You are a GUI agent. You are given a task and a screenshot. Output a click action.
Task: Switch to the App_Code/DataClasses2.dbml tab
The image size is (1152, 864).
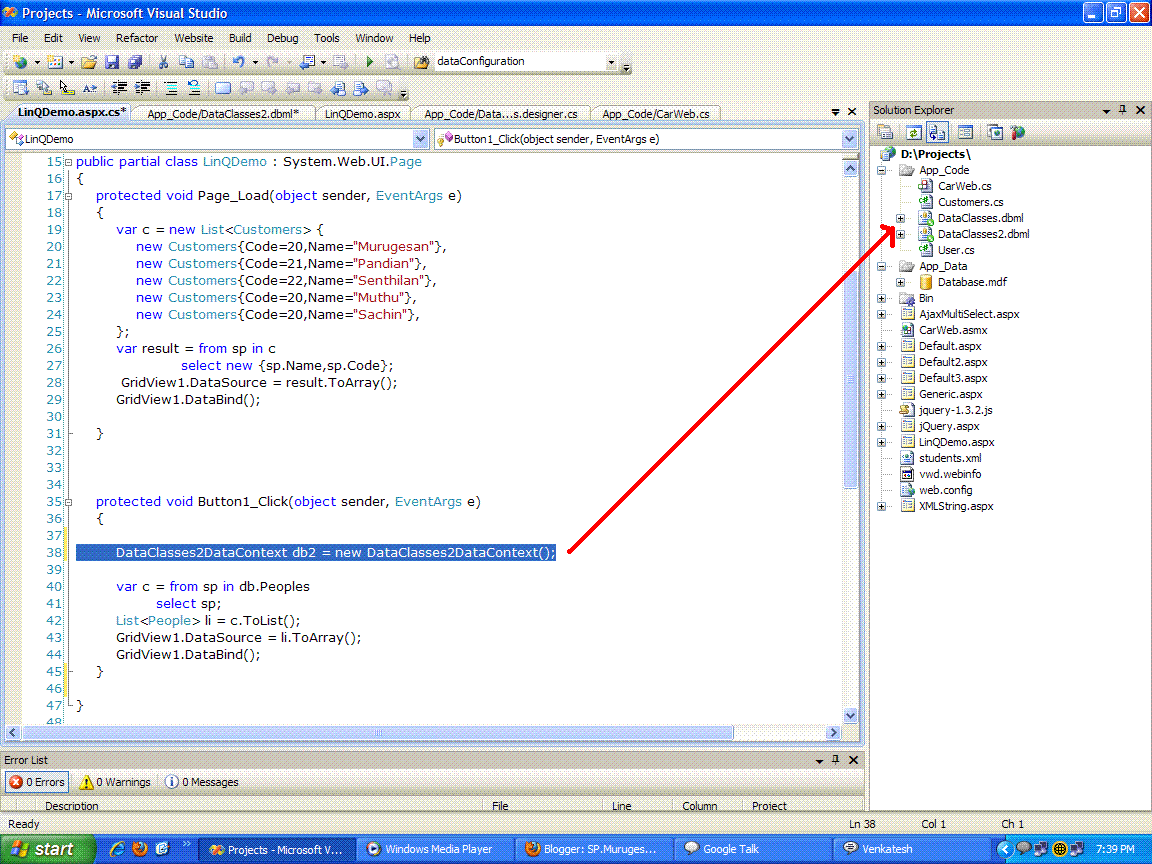pos(223,114)
